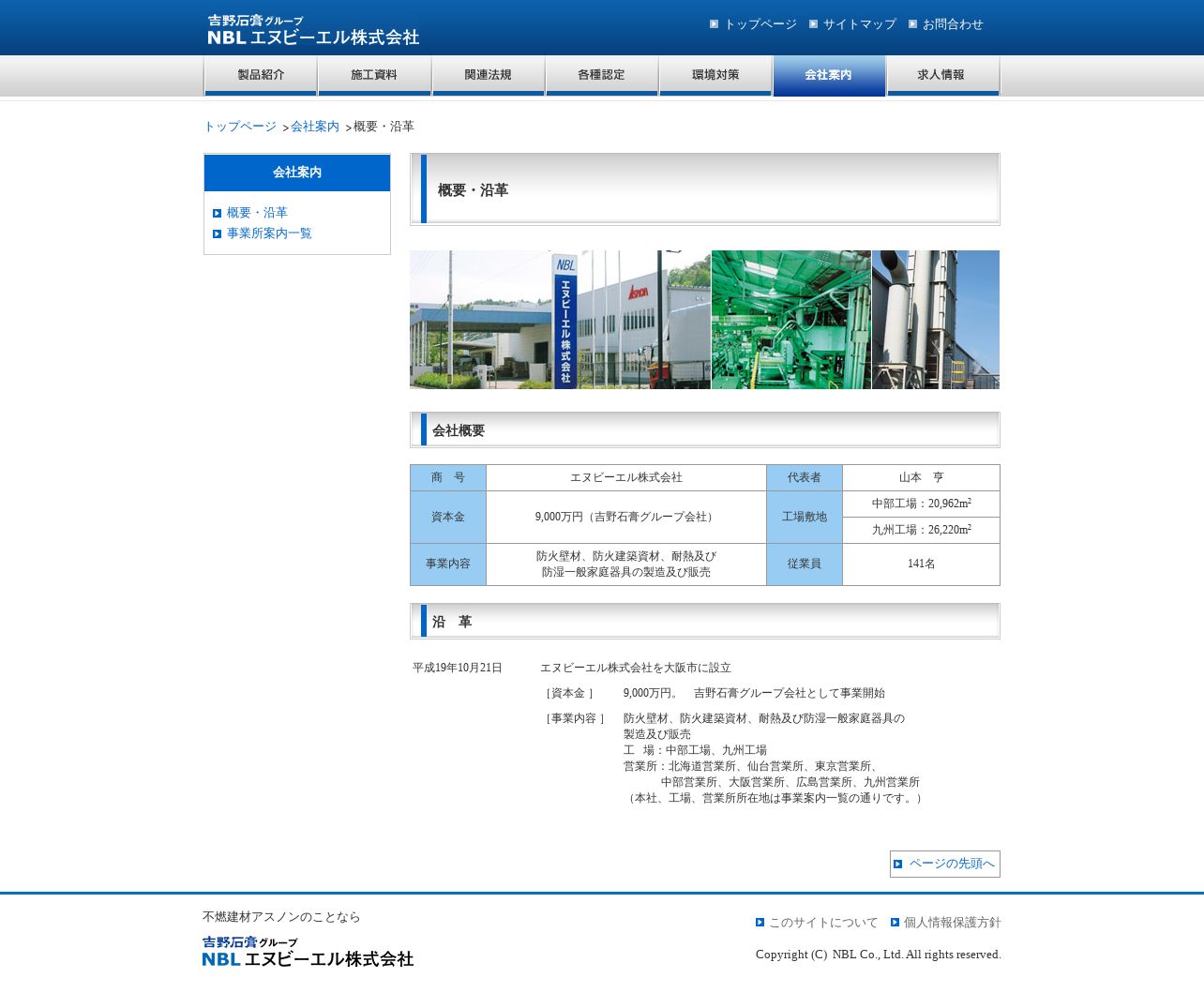The width and height of the screenshot is (1204, 993).
Task: Click the 9,000万円（吉野石膏グループ会社） cell
Action: (x=626, y=518)
